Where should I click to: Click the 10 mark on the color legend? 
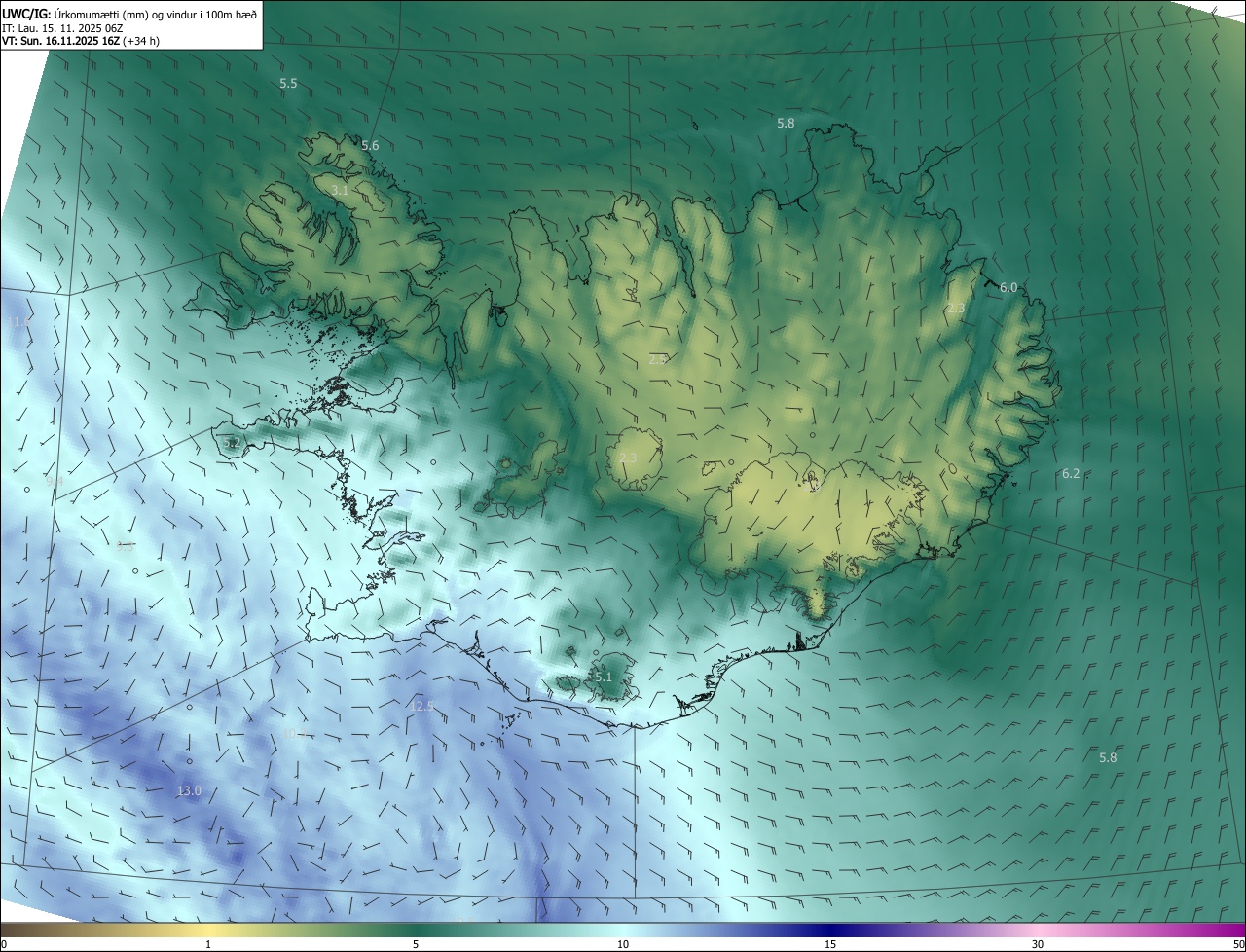click(623, 944)
